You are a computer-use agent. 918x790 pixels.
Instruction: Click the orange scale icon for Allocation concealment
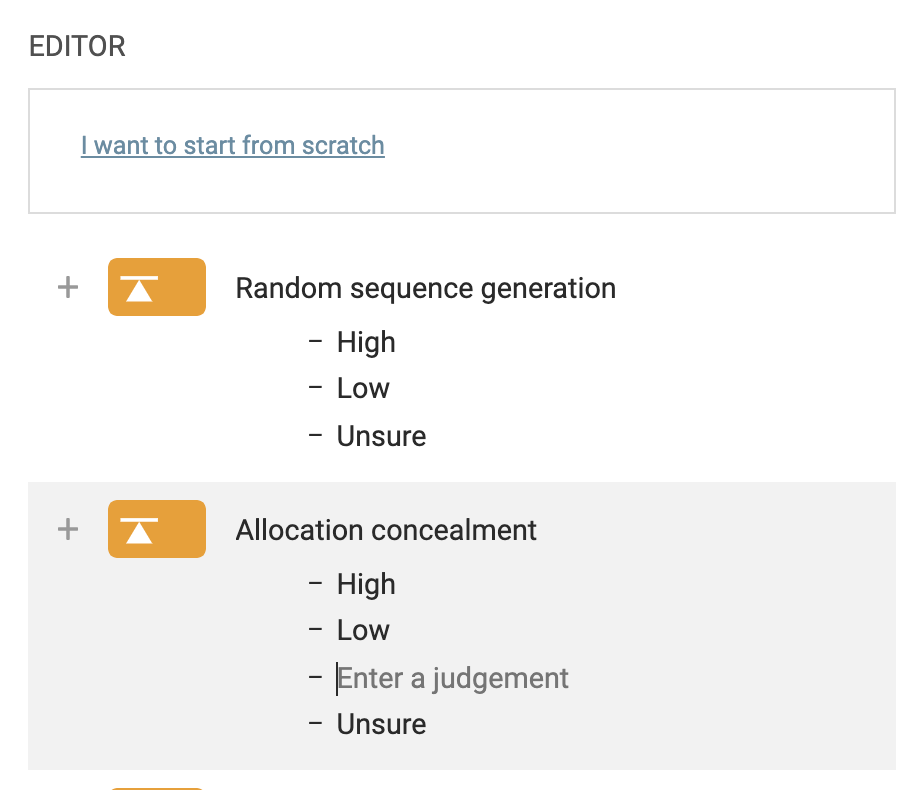(x=157, y=529)
